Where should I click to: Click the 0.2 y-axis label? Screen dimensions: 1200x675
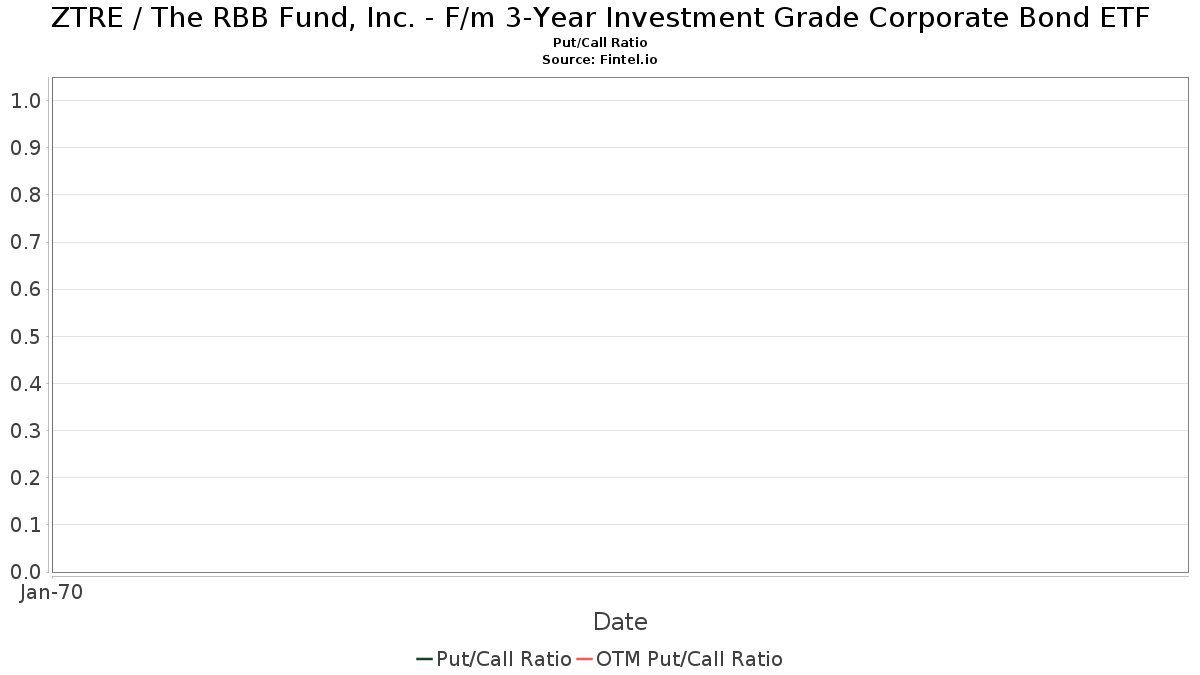click(25, 477)
